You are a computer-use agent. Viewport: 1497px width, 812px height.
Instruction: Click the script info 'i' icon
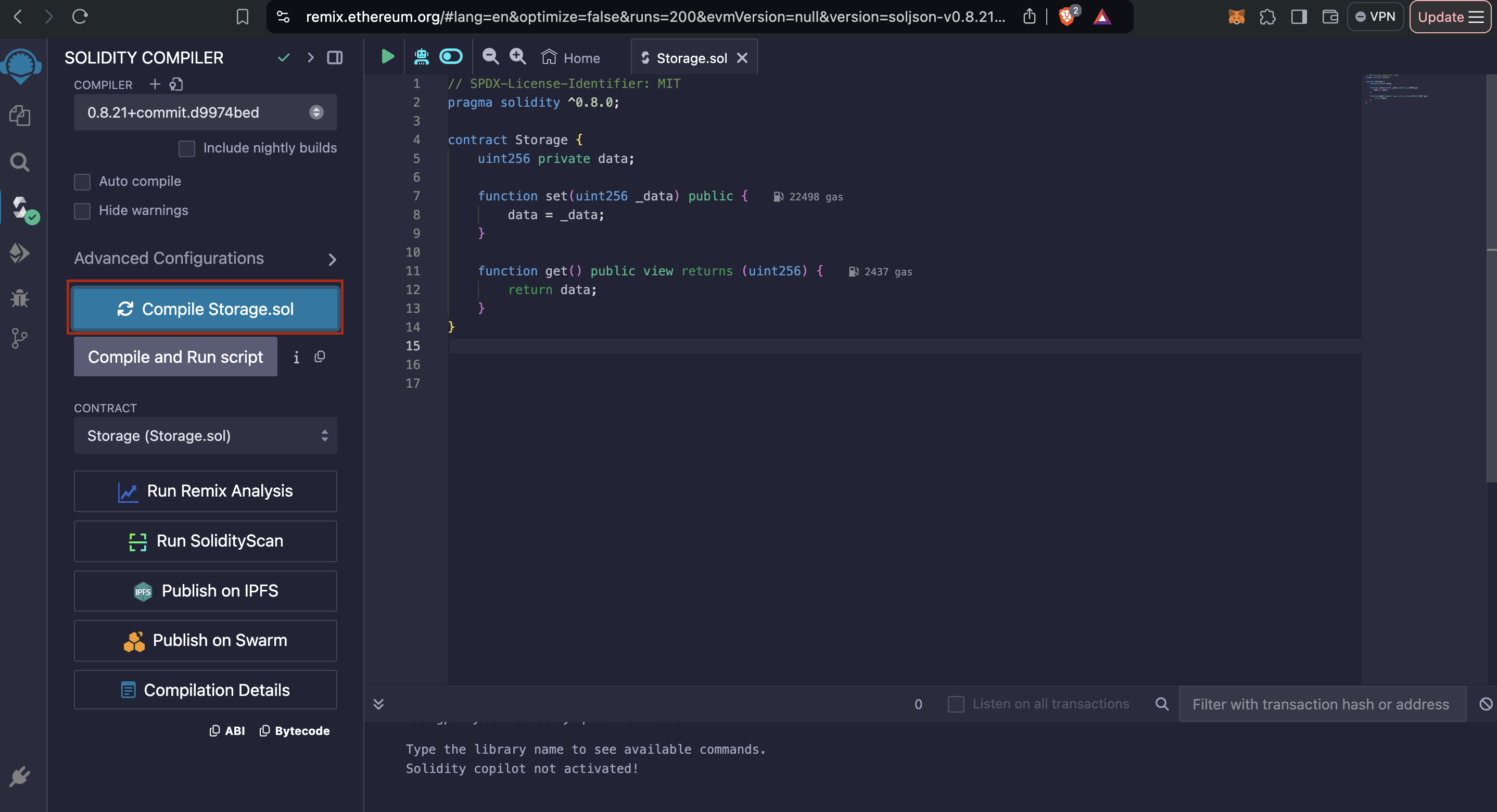(296, 357)
